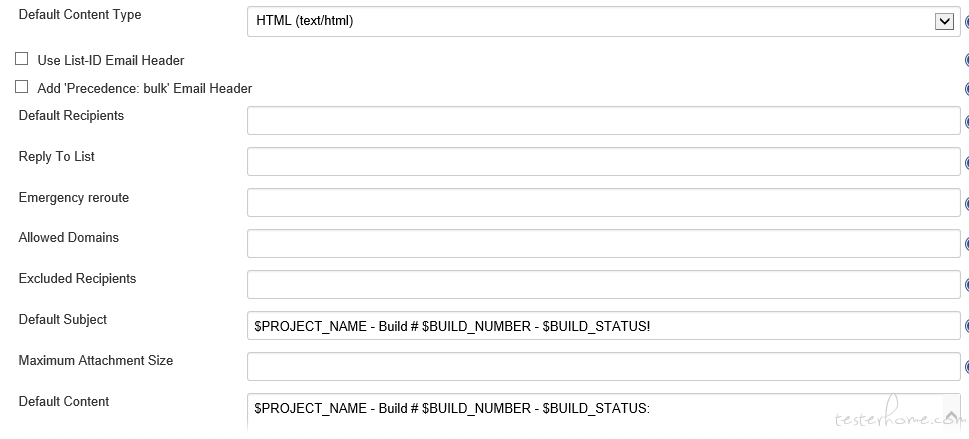This screenshot has width=969, height=439.
Task: Click help icon beside Default Subject
Action: click(x=966, y=326)
